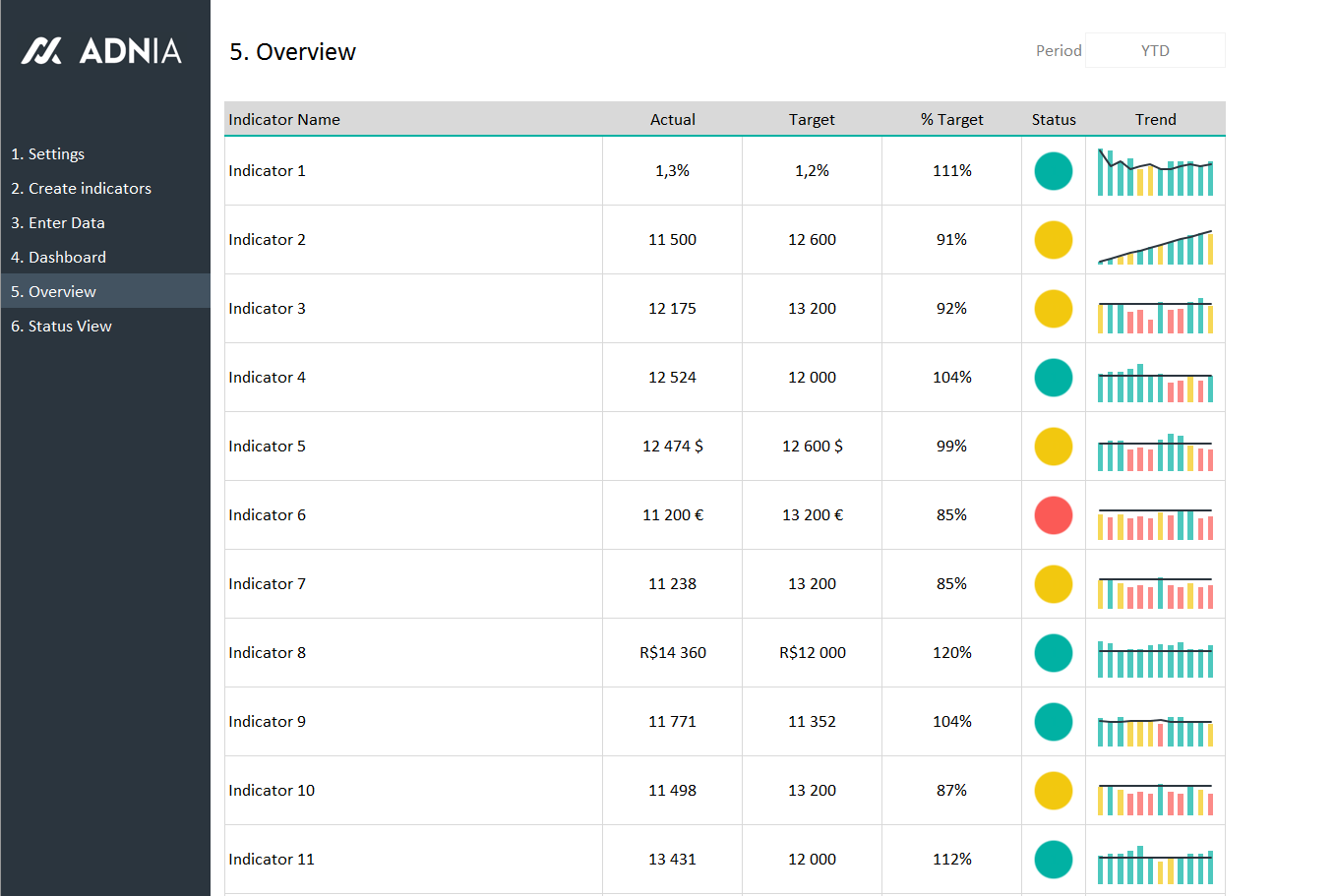
Task: Click Indicator 10 yellow status circle
Action: (x=1053, y=791)
